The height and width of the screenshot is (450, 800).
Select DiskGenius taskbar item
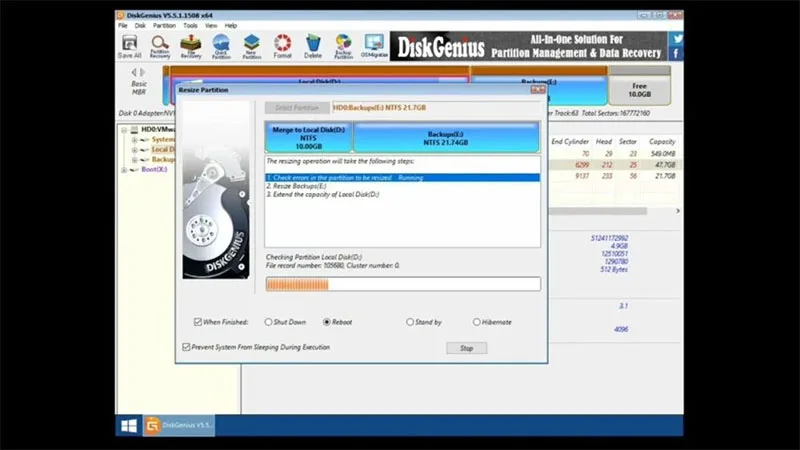tap(179, 426)
